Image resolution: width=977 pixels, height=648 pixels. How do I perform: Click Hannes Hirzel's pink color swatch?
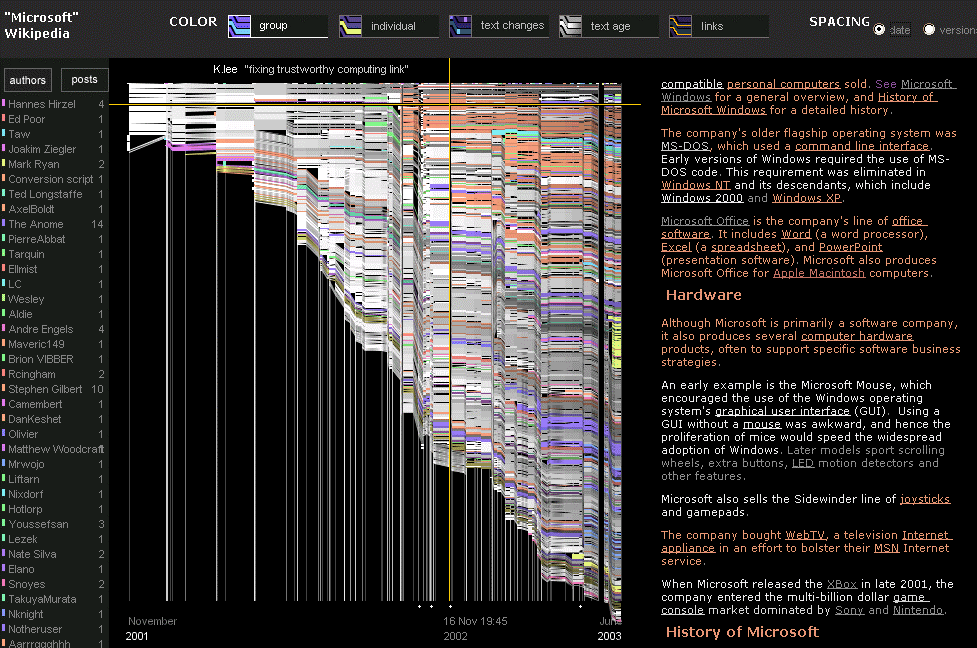pos(3,103)
